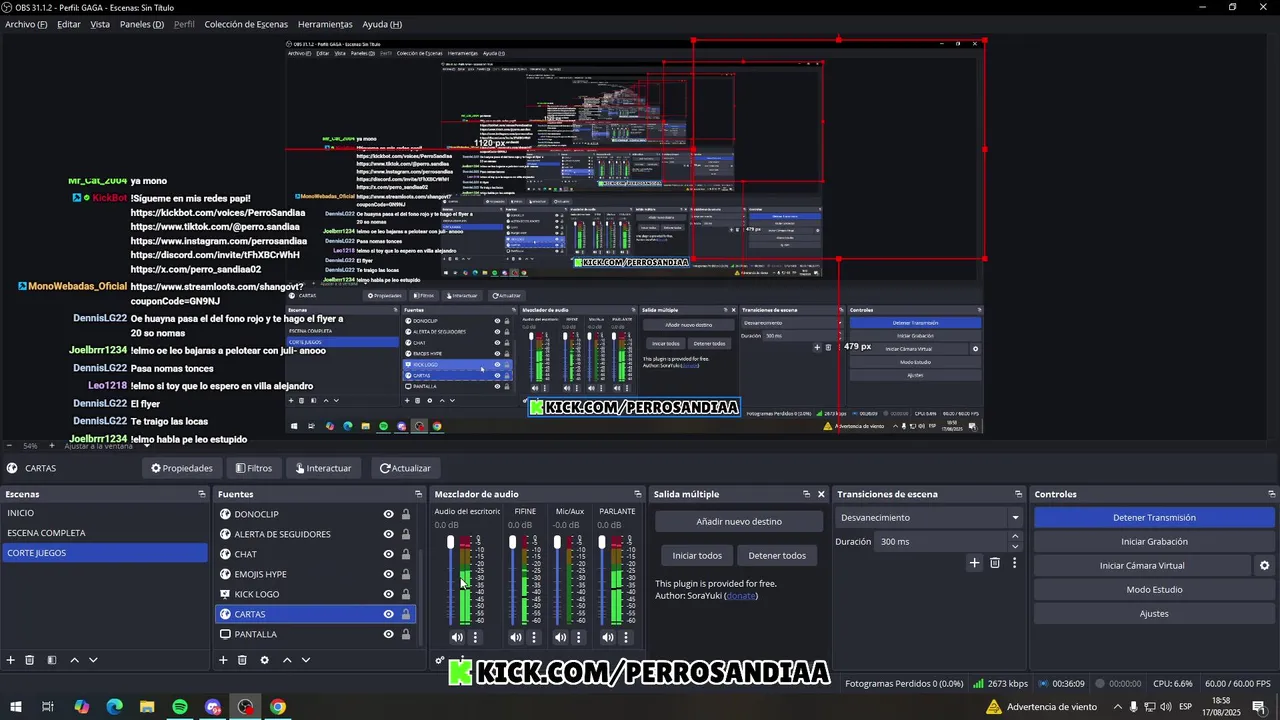Viewport: 1280px width, 720px height.
Task: Mute Audio del escritorio channel
Action: pyautogui.click(x=457, y=637)
